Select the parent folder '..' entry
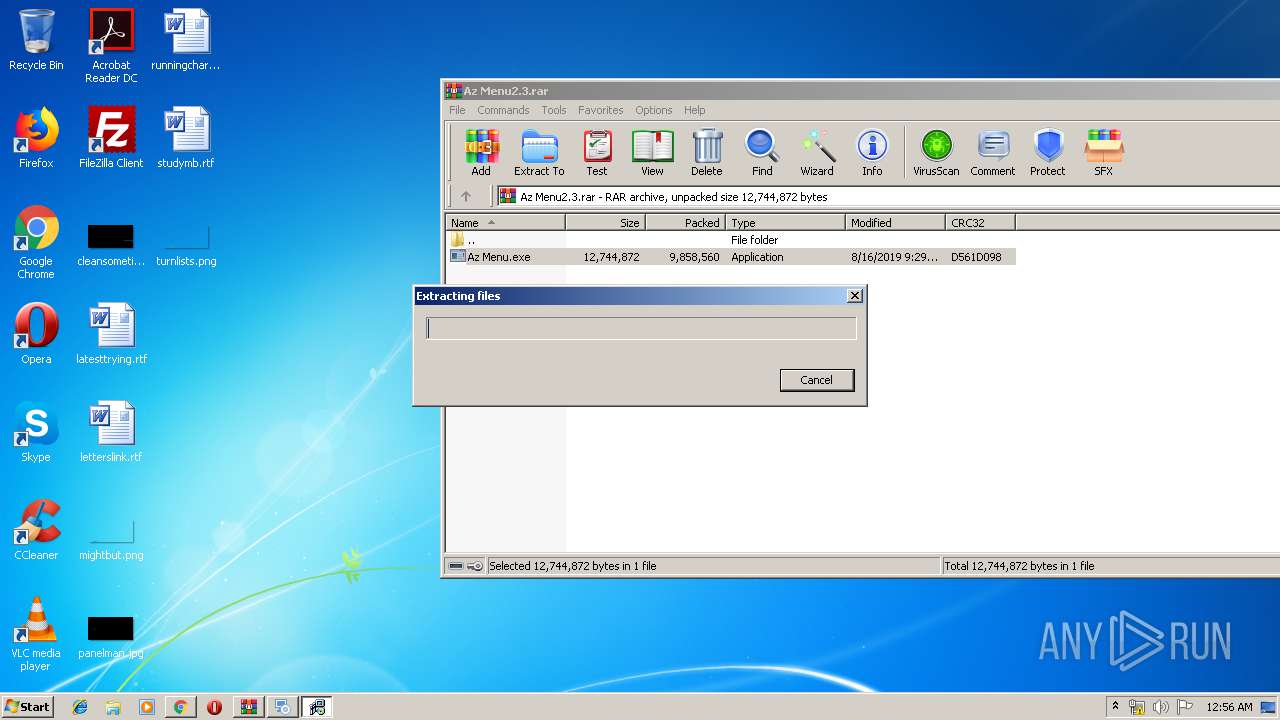 click(731, 240)
